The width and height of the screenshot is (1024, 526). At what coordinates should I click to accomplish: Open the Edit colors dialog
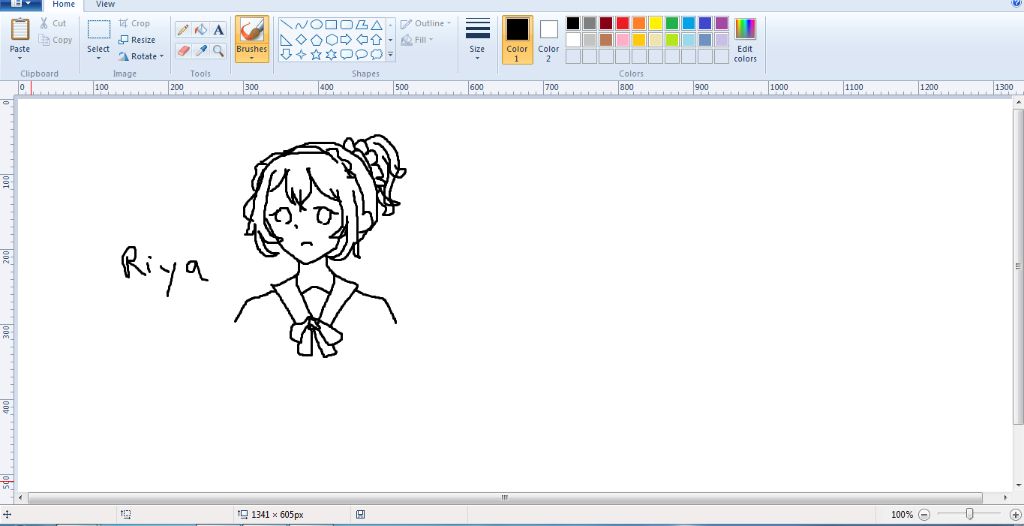click(x=745, y=40)
